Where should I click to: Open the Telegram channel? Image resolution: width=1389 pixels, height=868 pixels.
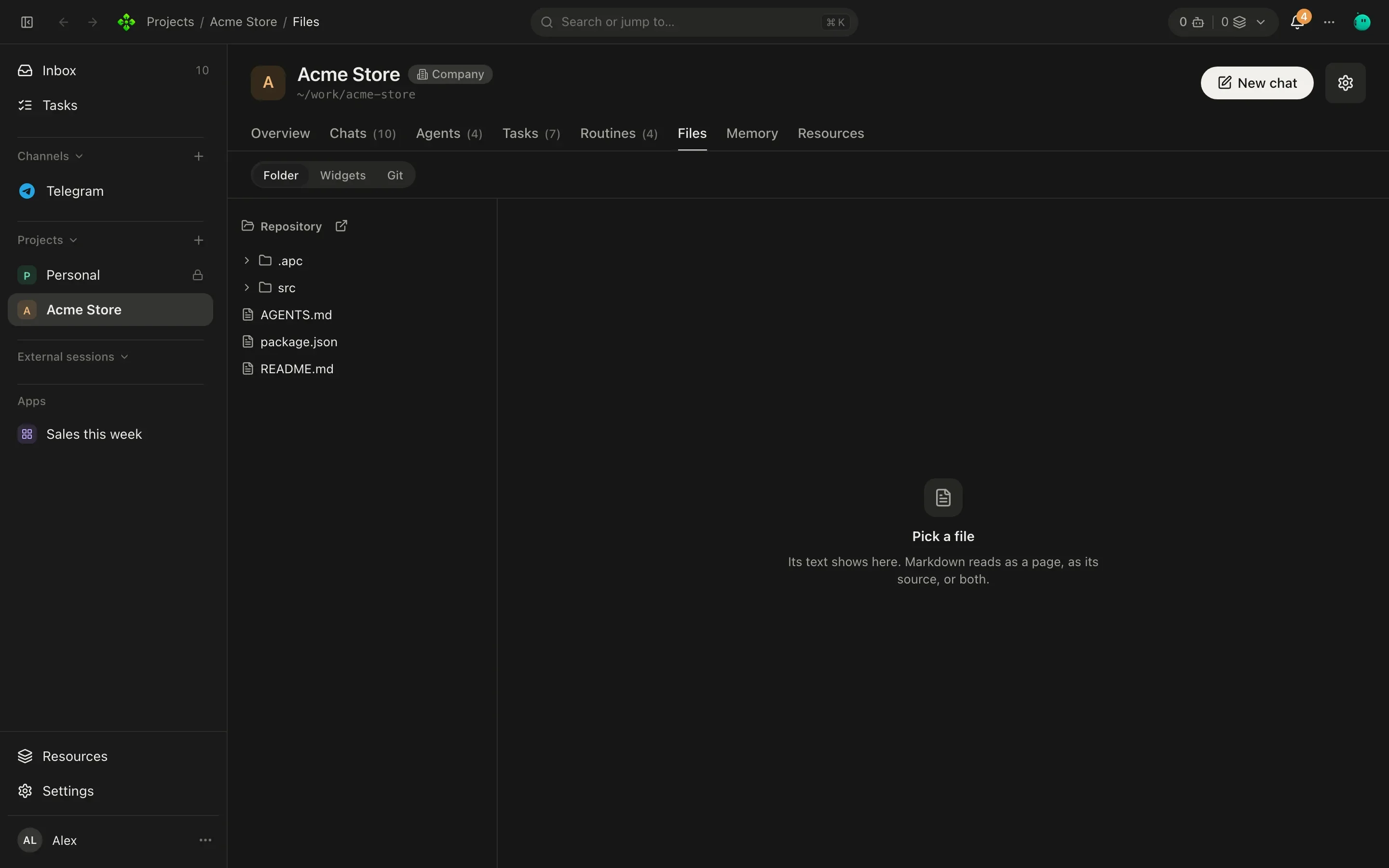[110, 191]
